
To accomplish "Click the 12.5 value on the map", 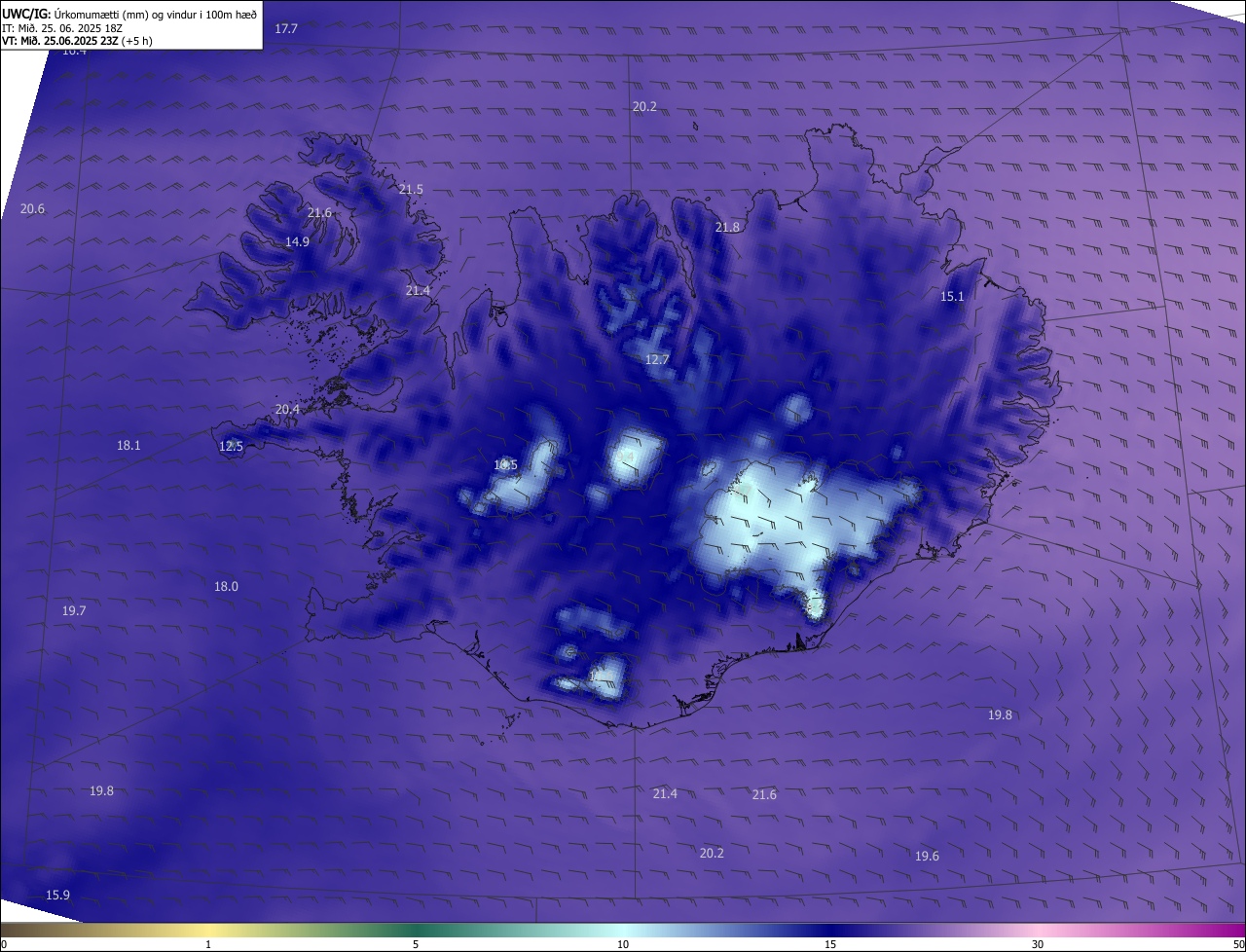I will (231, 447).
